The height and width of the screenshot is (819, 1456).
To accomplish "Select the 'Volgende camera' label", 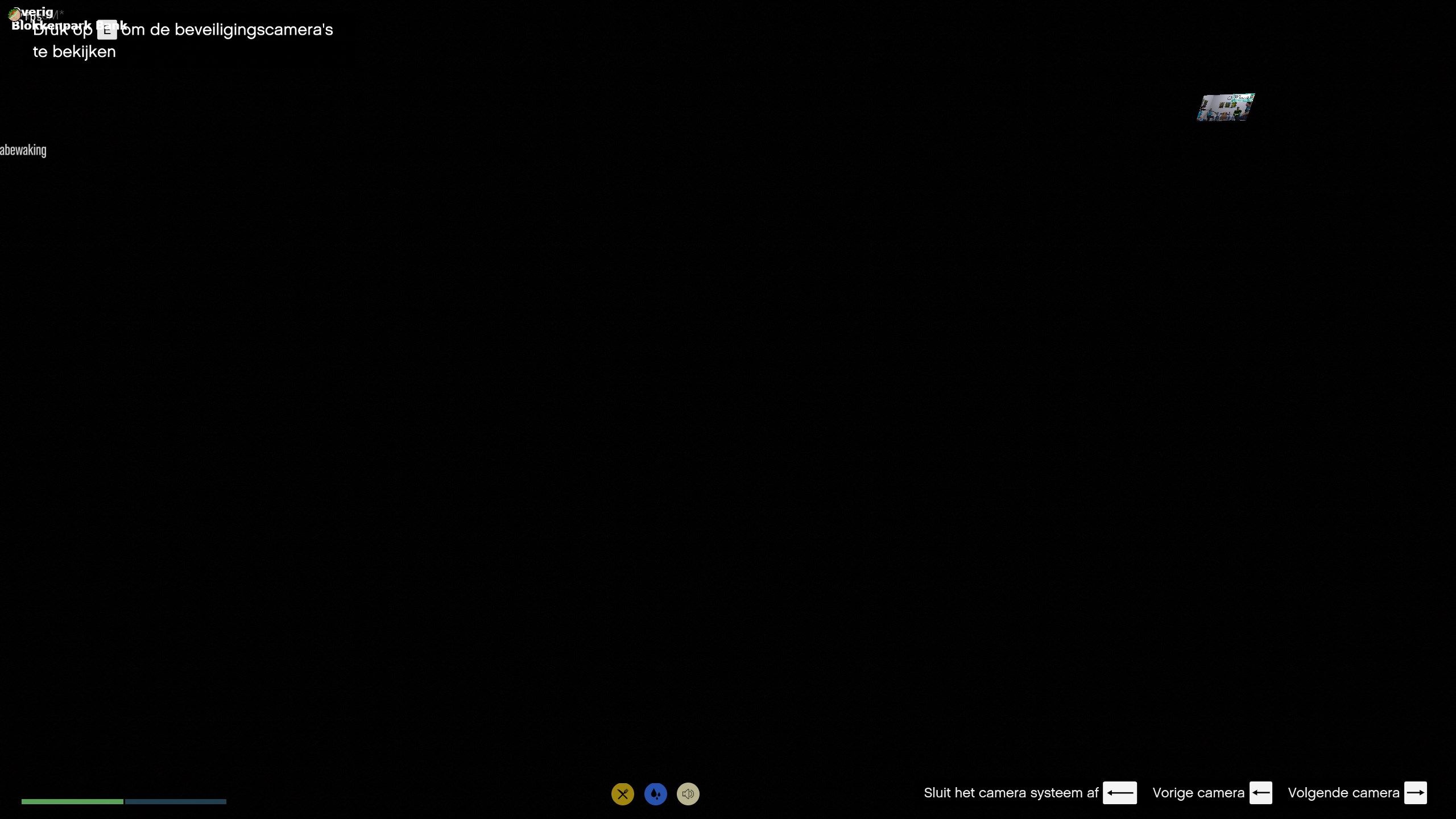I will [1343, 792].
